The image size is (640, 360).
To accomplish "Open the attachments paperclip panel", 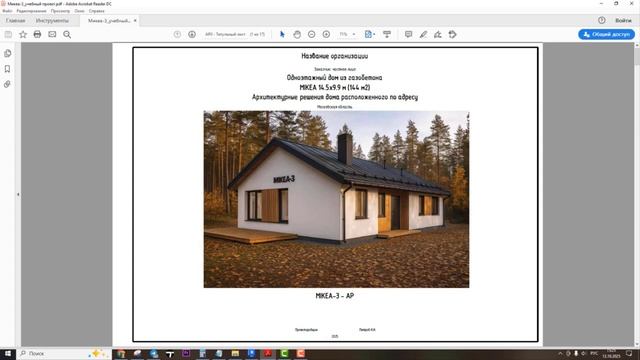I will click(7, 84).
